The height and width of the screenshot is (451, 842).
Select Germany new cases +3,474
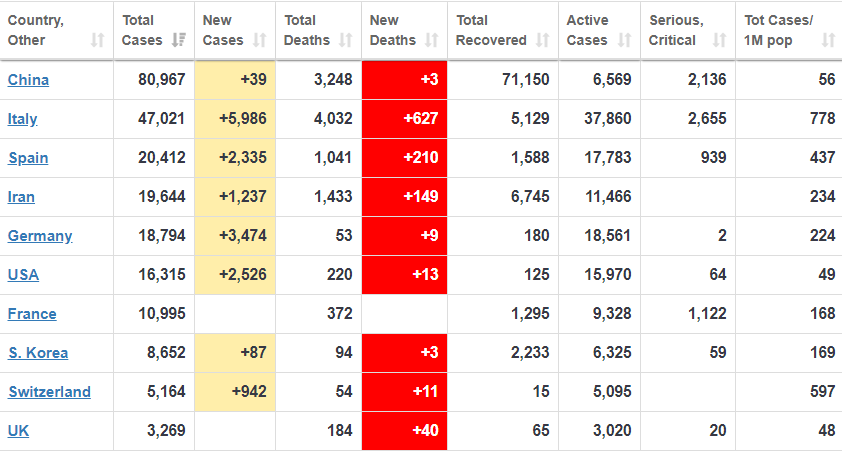(243, 236)
